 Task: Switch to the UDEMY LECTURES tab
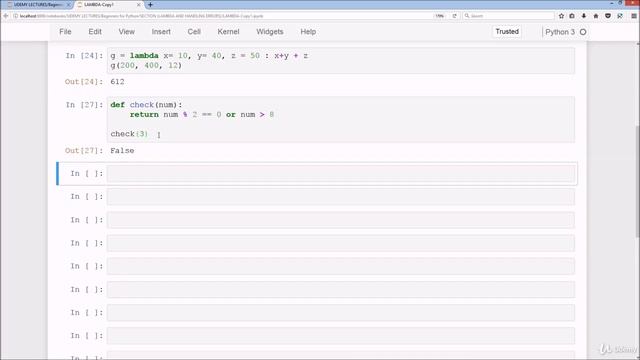39,5
